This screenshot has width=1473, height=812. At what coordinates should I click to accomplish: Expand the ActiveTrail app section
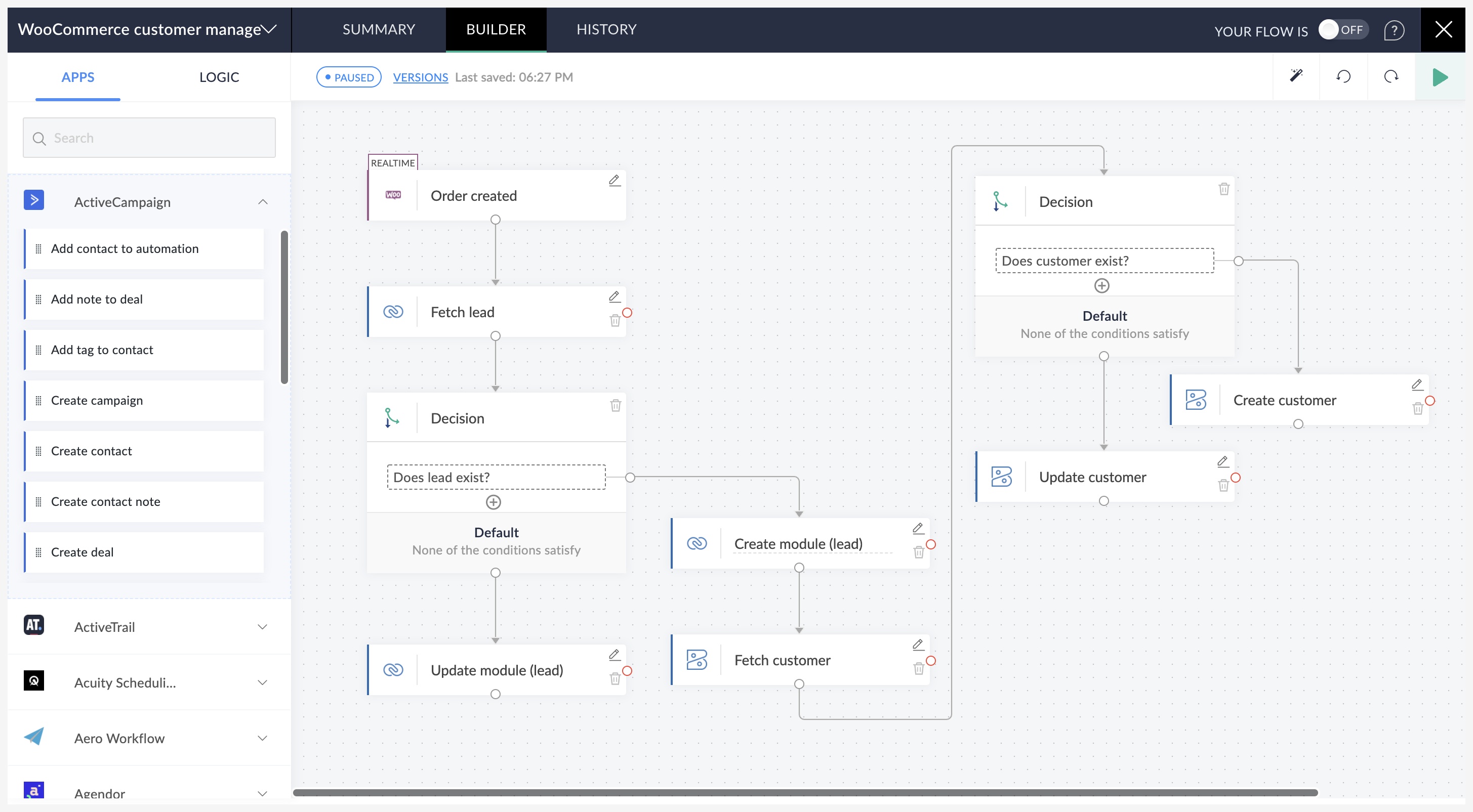point(263,627)
